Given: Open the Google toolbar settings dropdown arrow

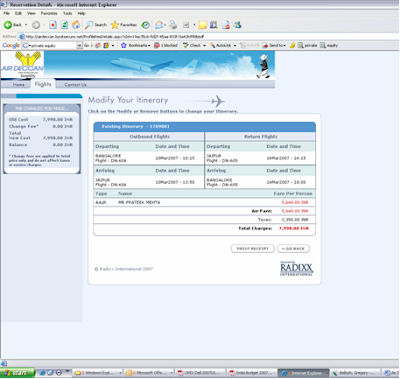Looking at the screenshot, I should click(x=113, y=45).
